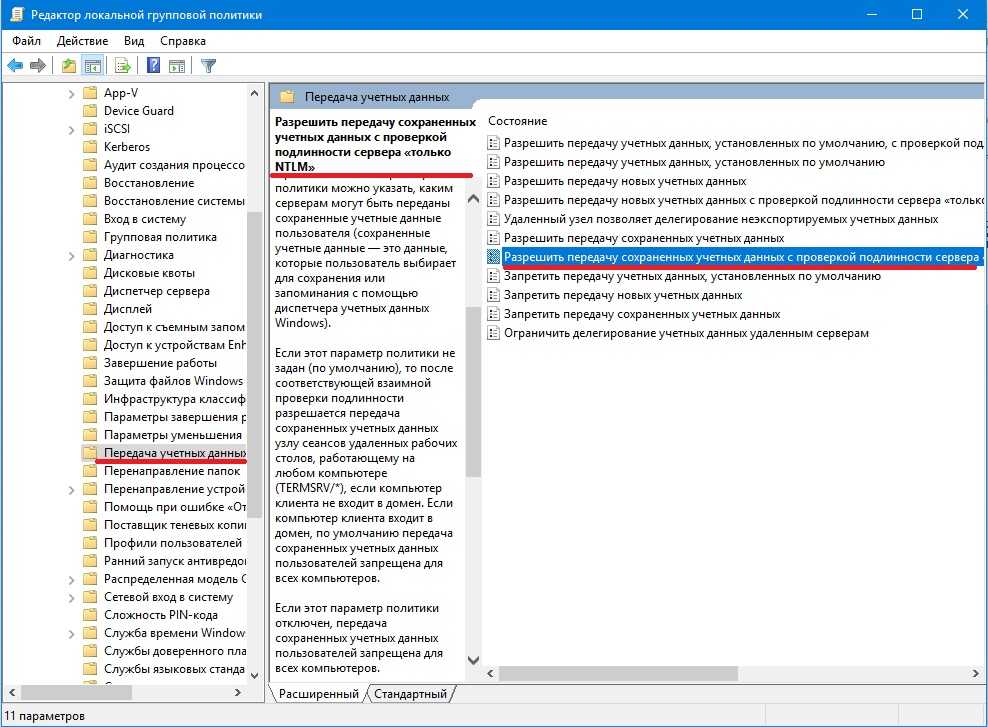Select the policy icon for «Разрешить передачу новых учетных данных»

[x=493, y=181]
